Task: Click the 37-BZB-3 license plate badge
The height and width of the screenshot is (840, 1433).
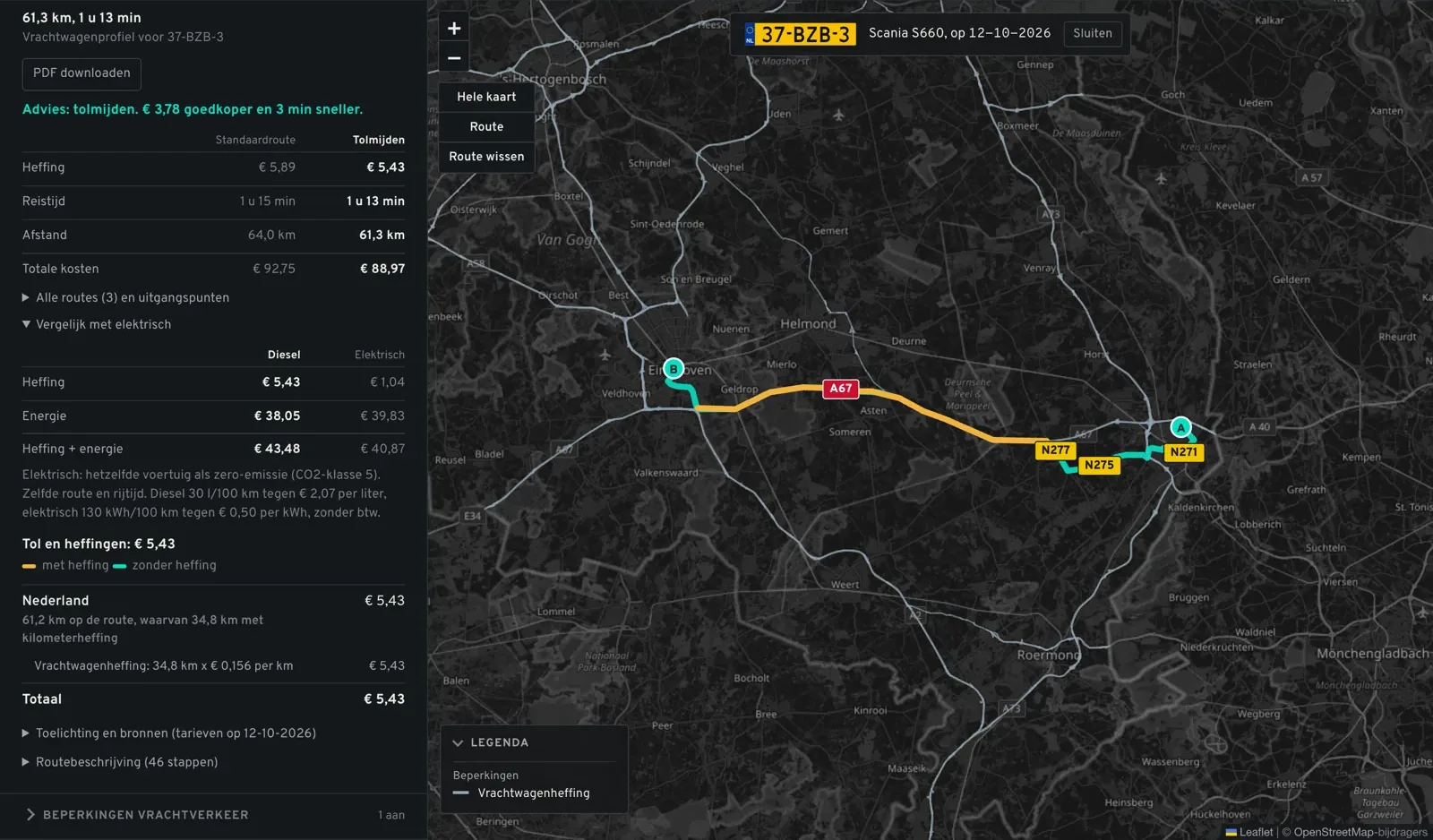Action: click(800, 34)
